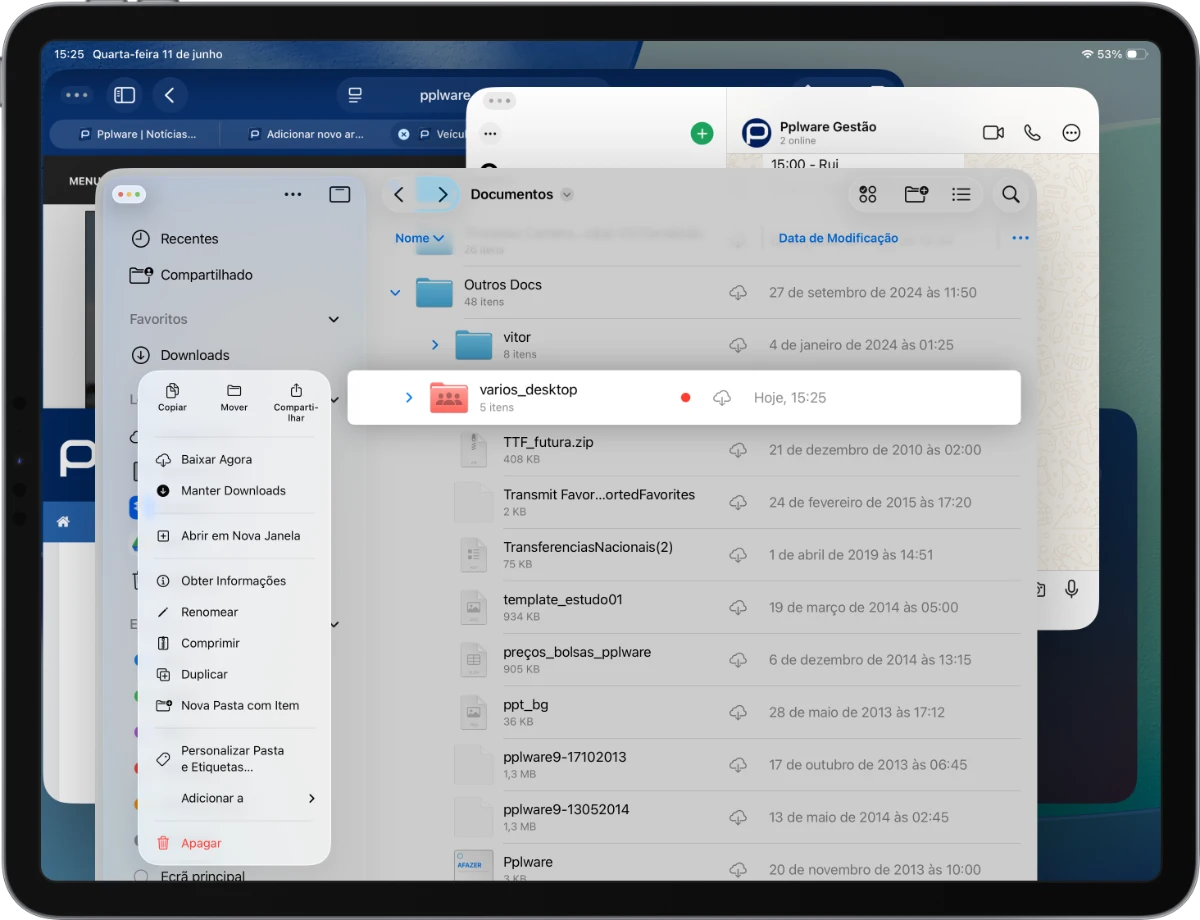Click the search magnifier in Files toolbar
Image resolution: width=1200 pixels, height=920 pixels.
(x=1011, y=195)
